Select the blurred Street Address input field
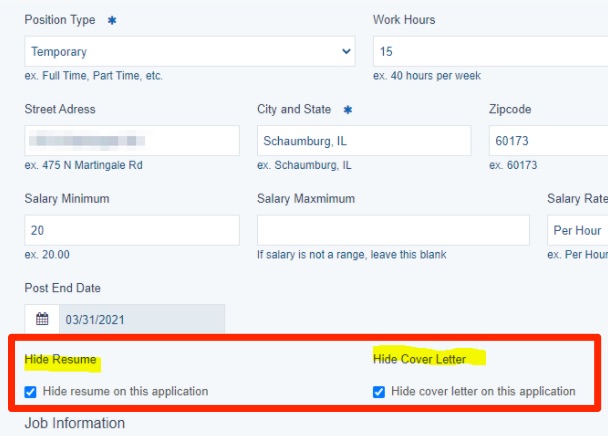 click(x=132, y=140)
